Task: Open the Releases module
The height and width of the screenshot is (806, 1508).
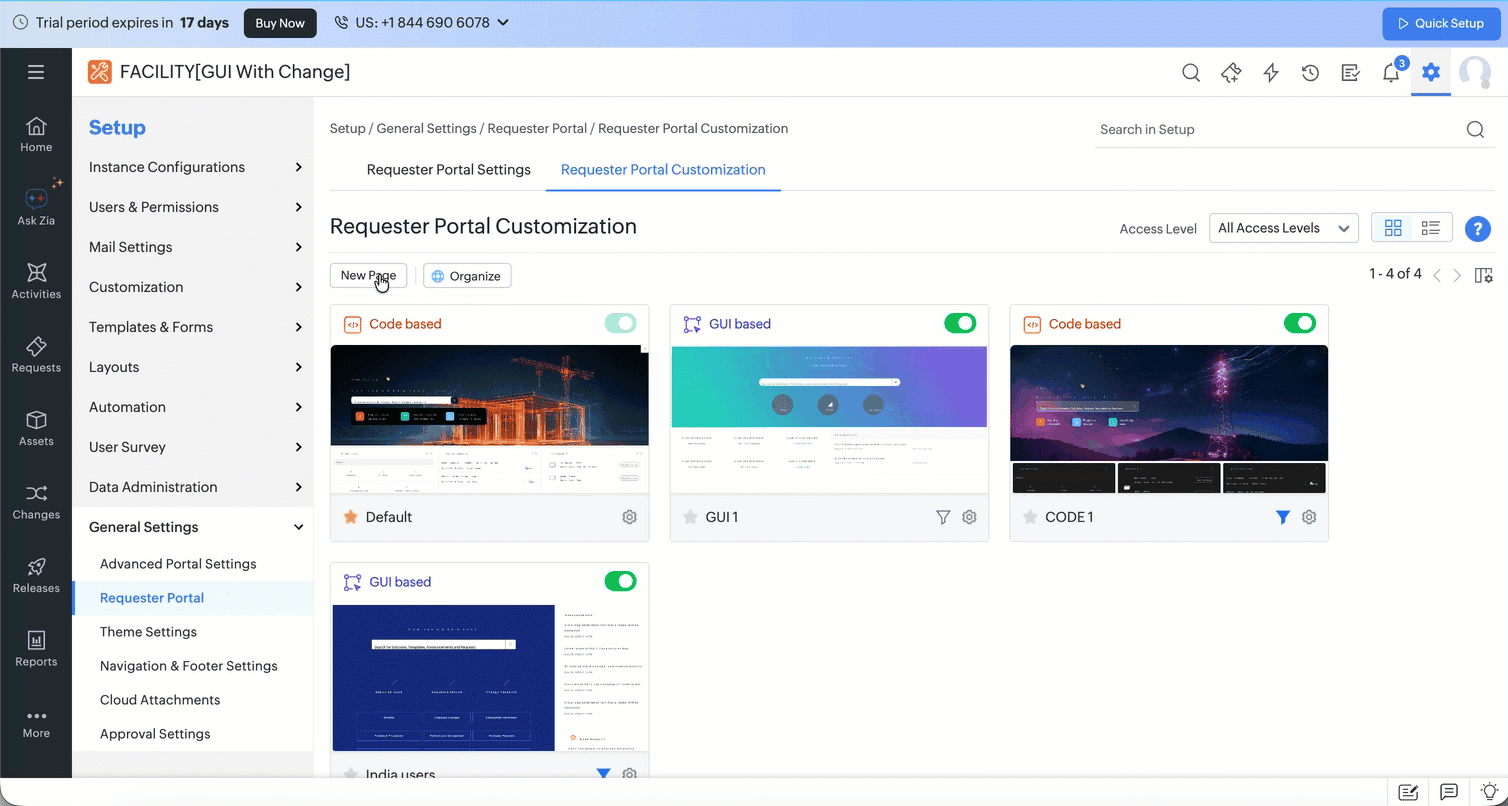Action: [x=36, y=576]
